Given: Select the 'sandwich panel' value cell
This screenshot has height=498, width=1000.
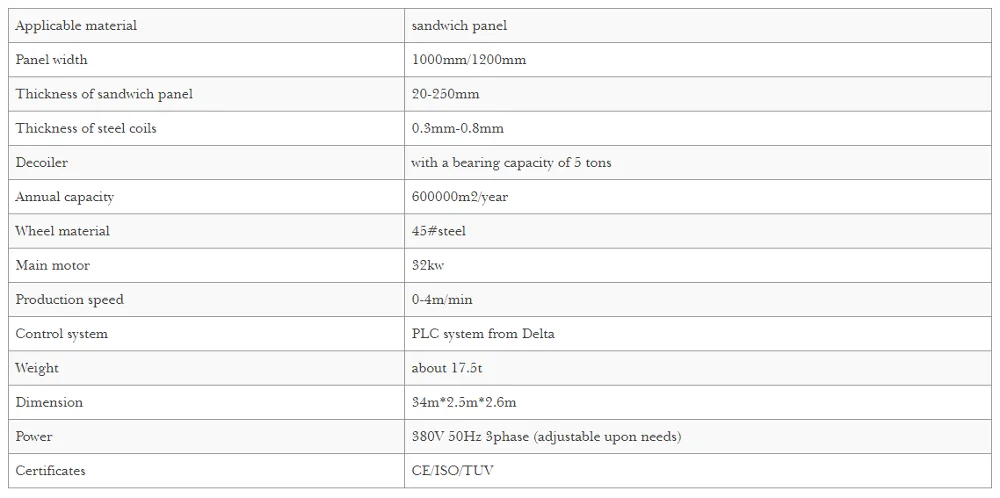Looking at the screenshot, I should [x=698, y=26].
